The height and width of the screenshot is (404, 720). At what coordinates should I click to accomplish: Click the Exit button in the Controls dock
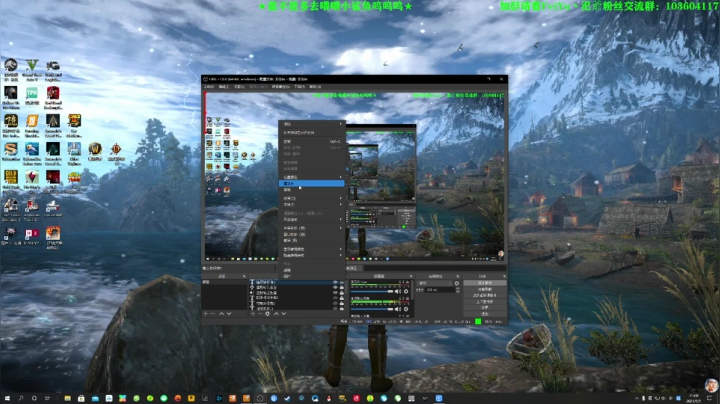click(x=485, y=314)
